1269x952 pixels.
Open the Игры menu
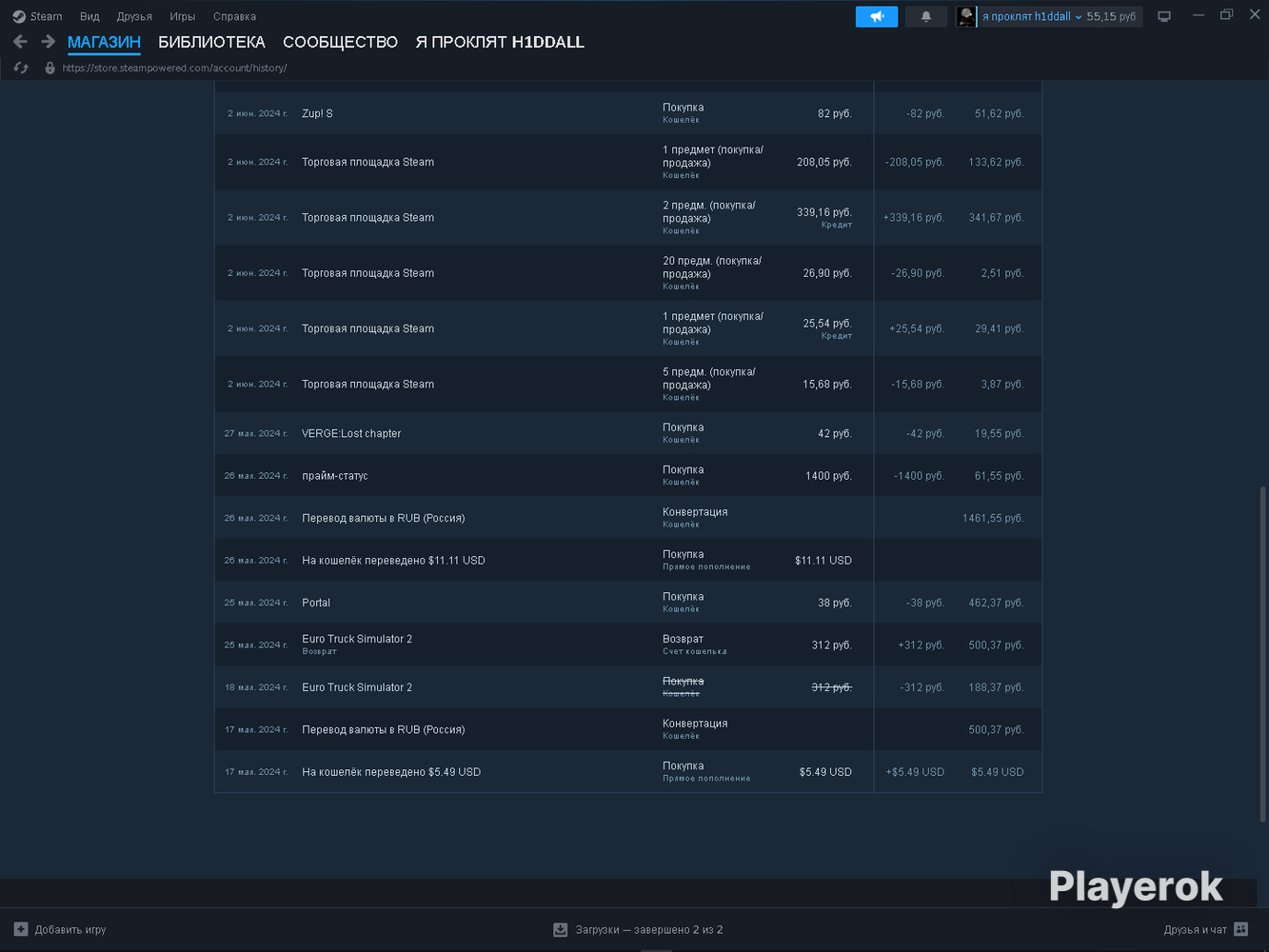(183, 16)
